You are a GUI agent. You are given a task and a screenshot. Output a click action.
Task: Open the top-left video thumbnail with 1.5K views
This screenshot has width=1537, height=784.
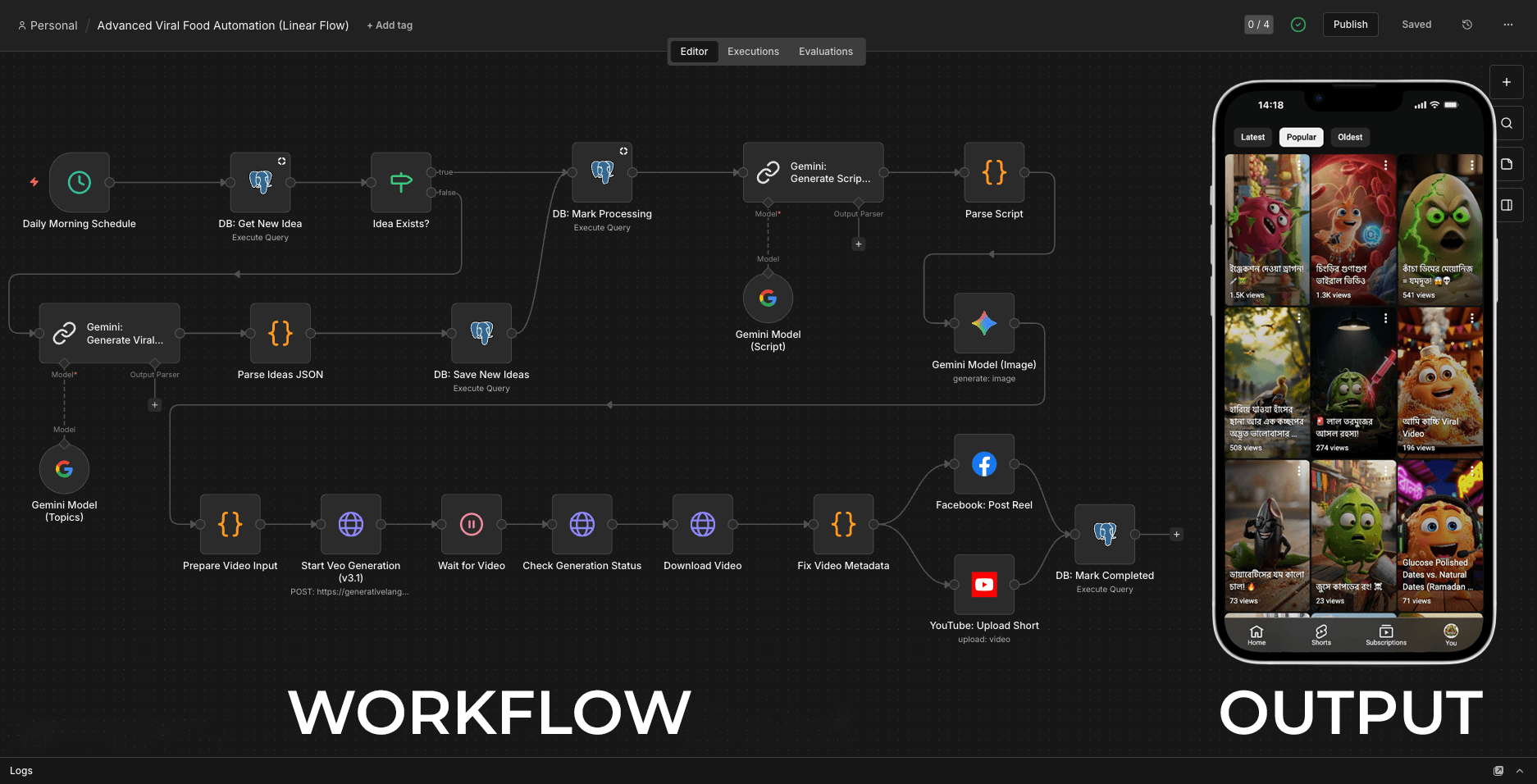(x=1266, y=230)
